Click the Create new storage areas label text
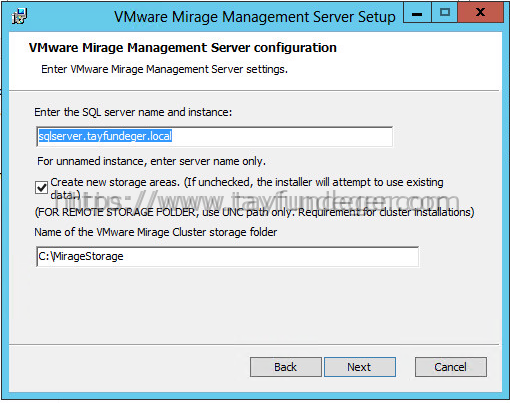 247,188
